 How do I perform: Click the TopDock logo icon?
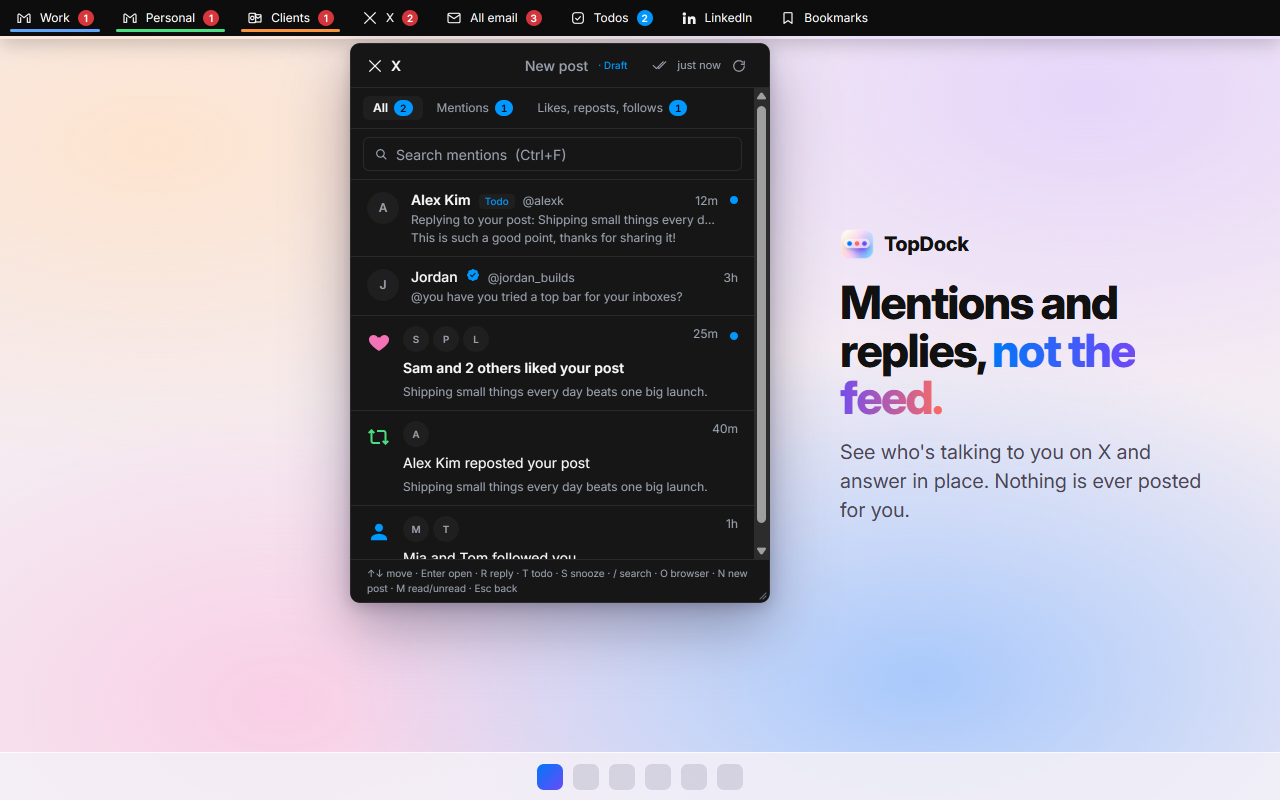(x=857, y=244)
